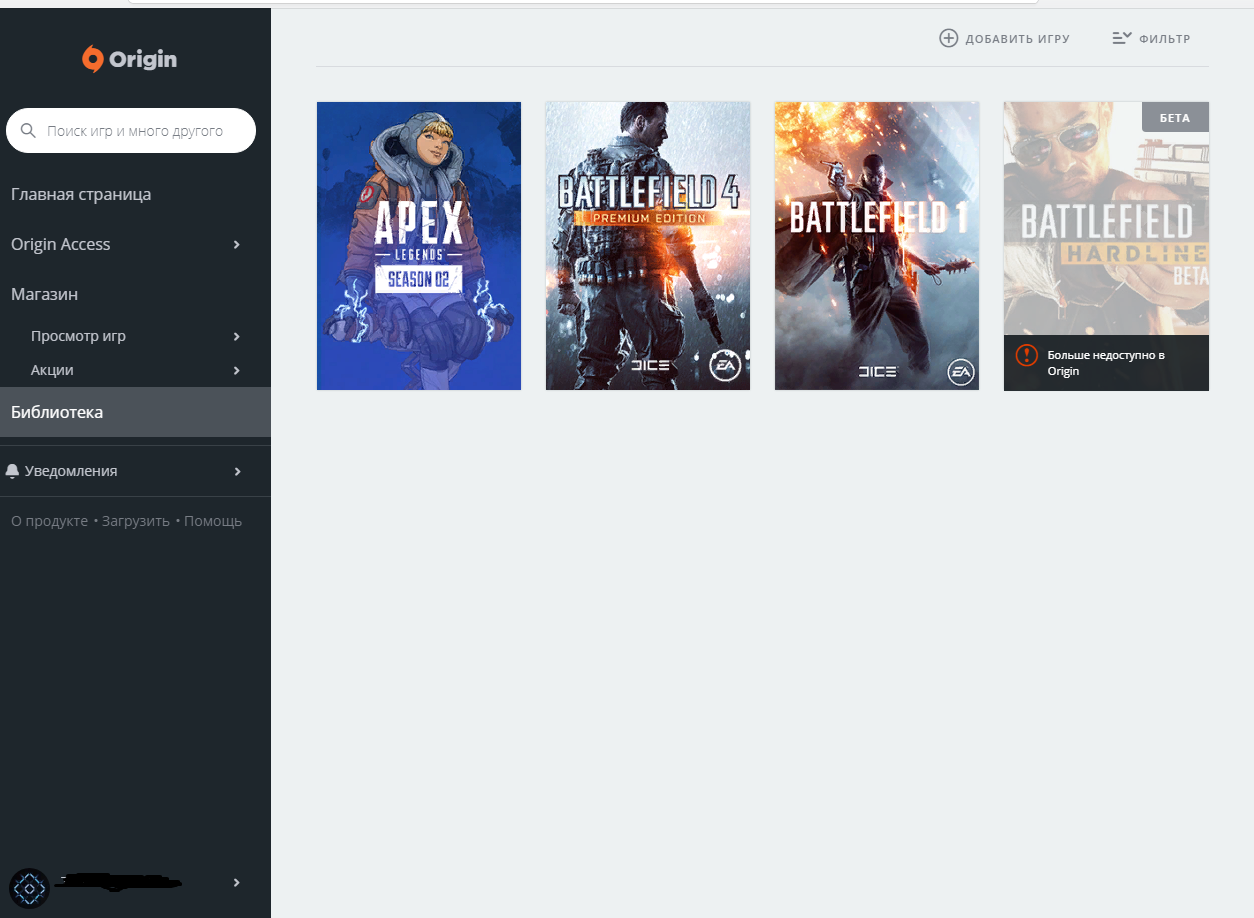Click the red warning icon on Hardline tile
The width and height of the screenshot is (1254, 918).
(1027, 355)
